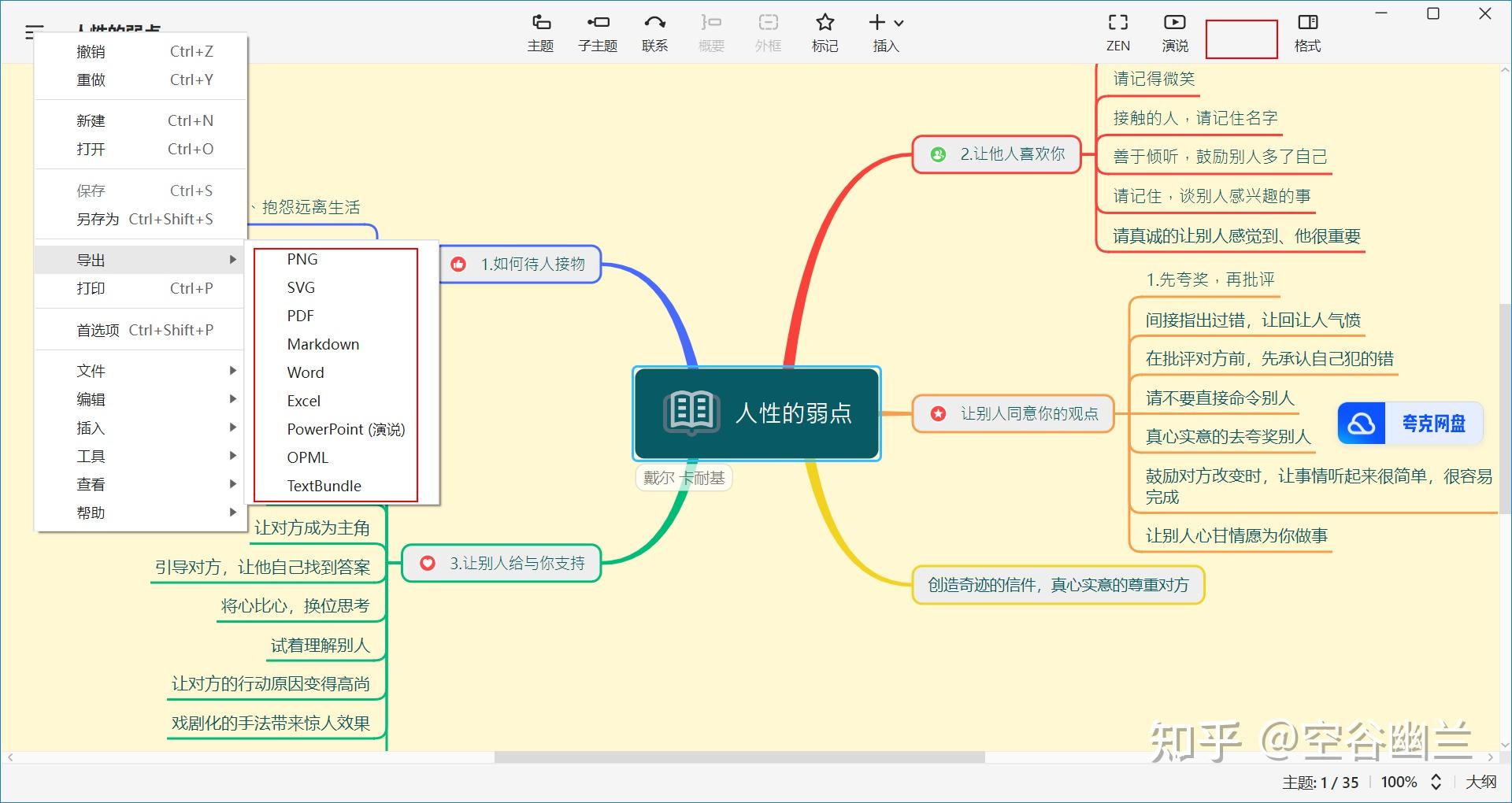Screen dimensions: 1512x803
Task: Open the 插入 dropdown arrow
Action: point(900,22)
